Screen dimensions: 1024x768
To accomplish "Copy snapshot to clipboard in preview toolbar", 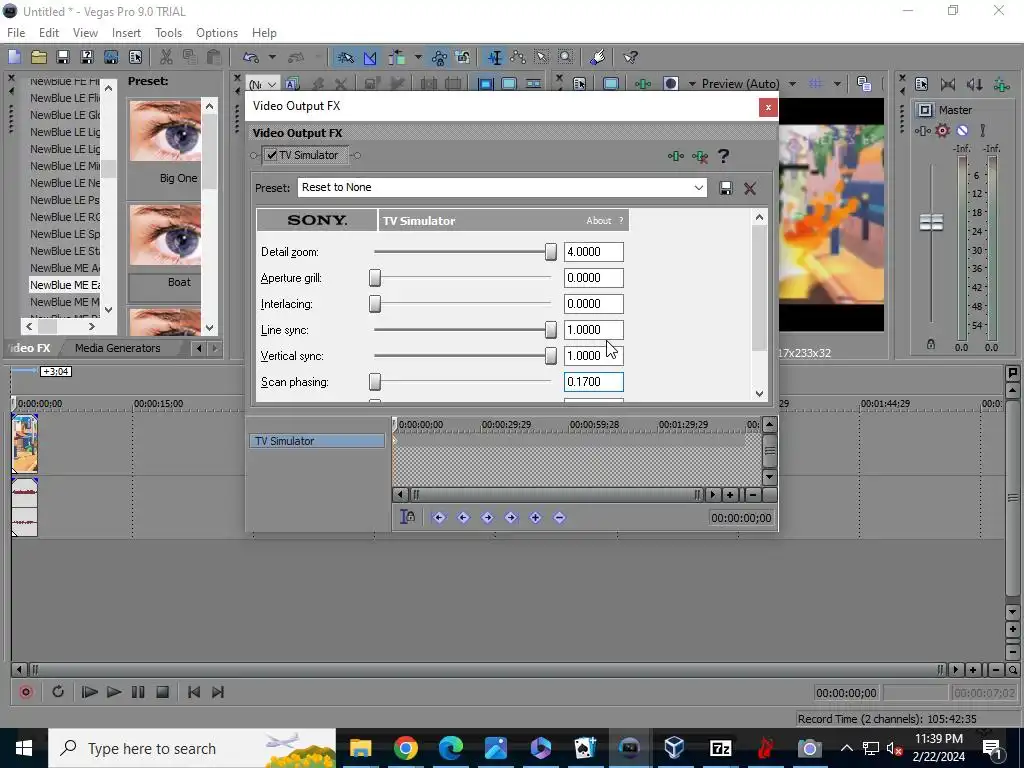I will 864,84.
